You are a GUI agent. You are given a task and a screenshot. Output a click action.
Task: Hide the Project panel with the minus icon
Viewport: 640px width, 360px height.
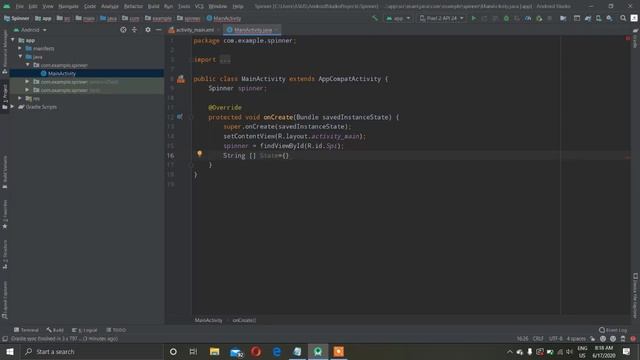pos(158,30)
